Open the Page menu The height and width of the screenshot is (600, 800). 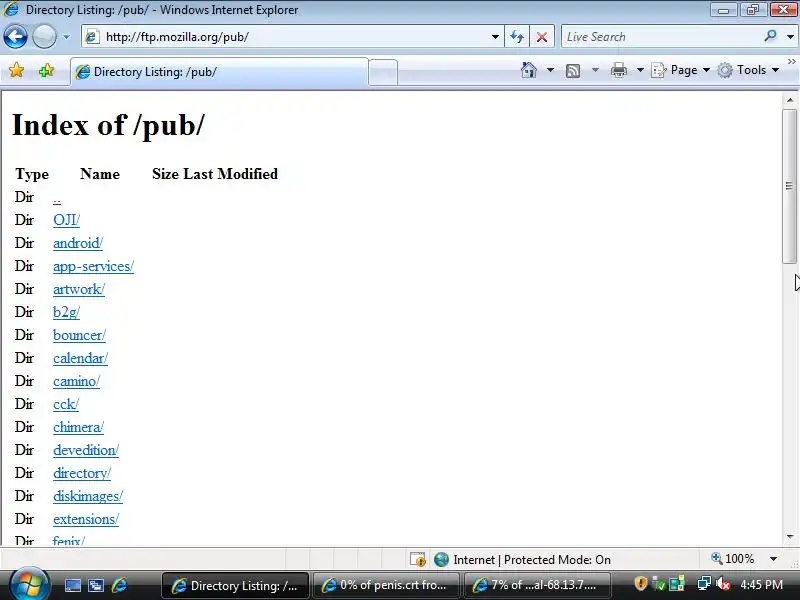click(x=681, y=70)
